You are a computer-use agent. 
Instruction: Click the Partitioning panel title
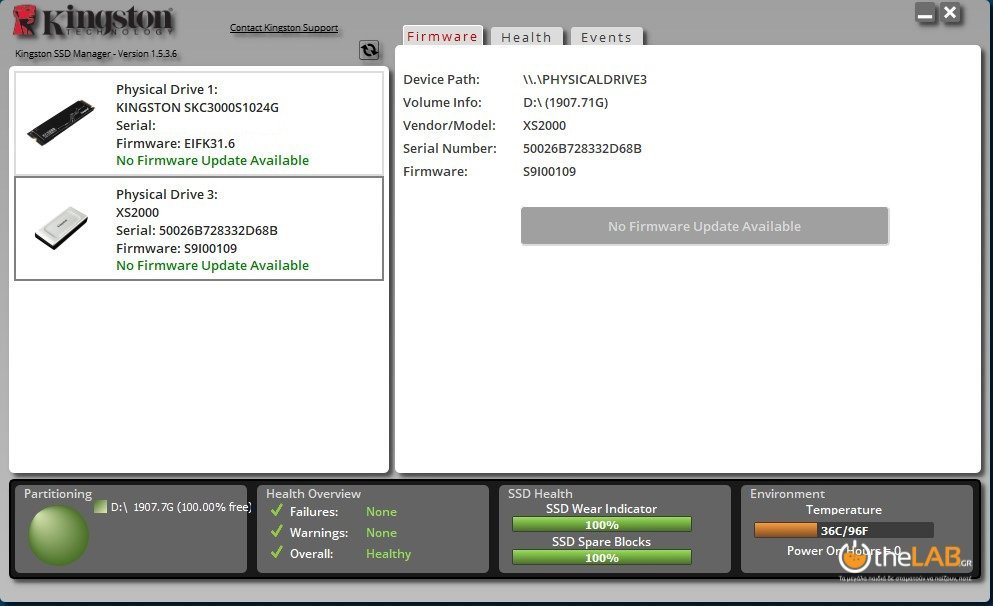tap(58, 493)
